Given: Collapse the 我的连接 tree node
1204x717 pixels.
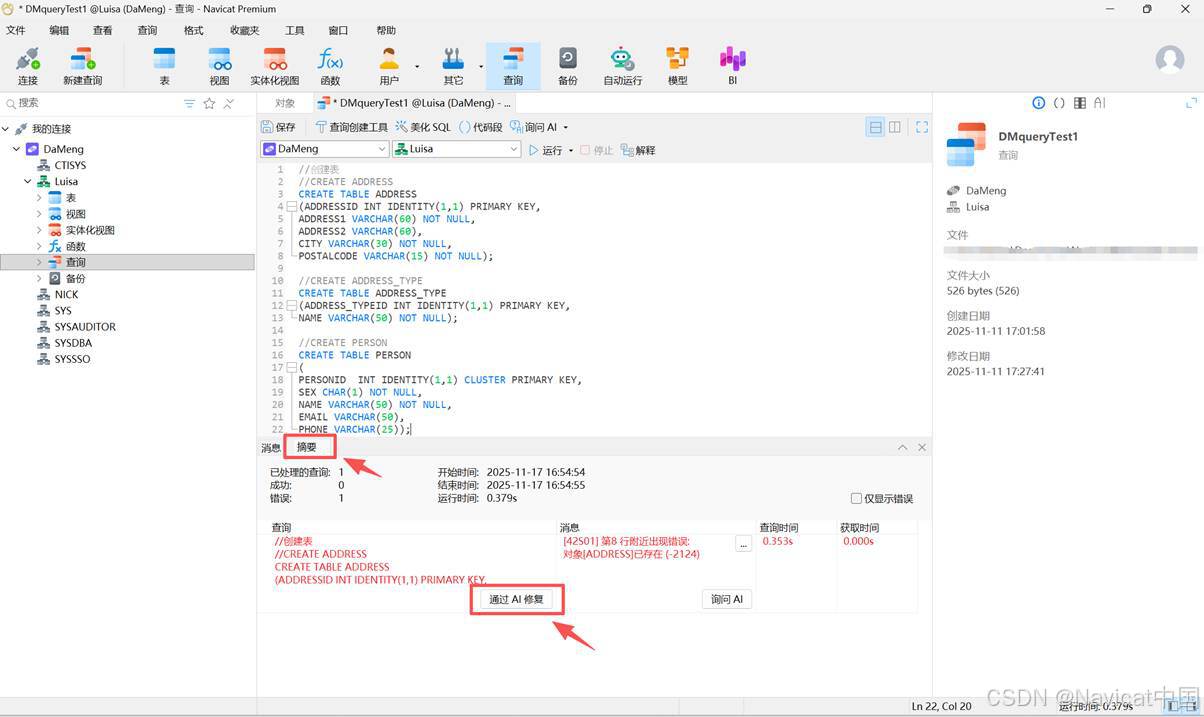Looking at the screenshot, I should pyautogui.click(x=6, y=129).
